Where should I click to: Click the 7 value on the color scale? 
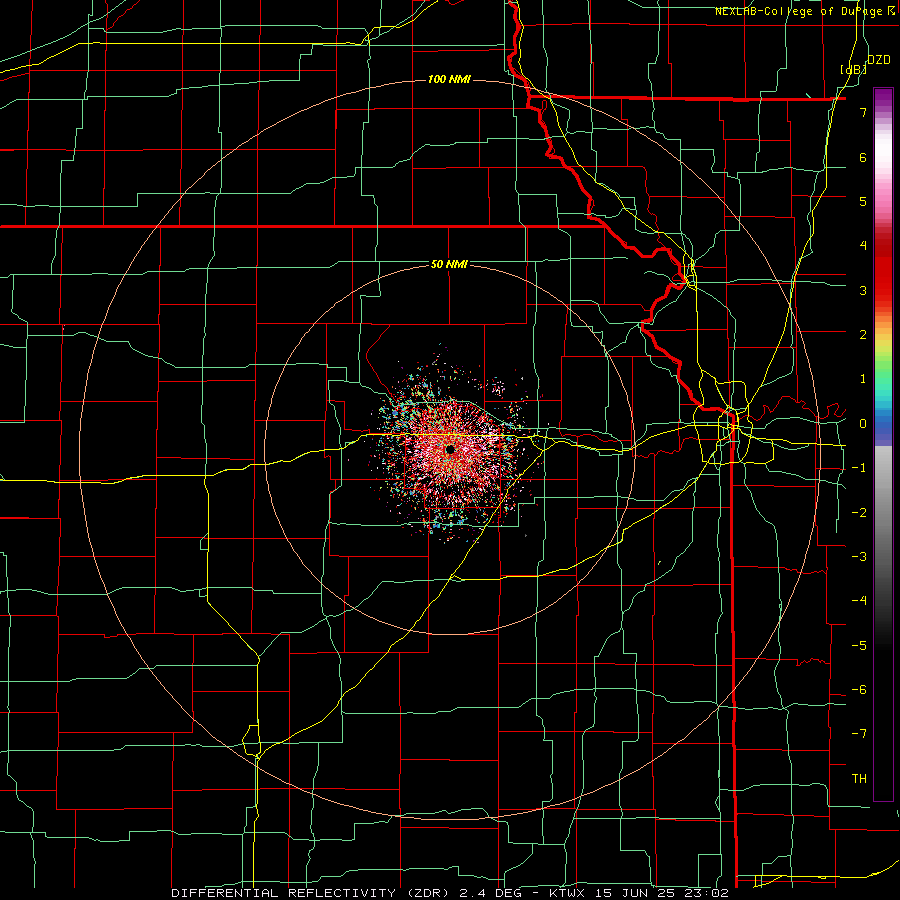[863, 112]
